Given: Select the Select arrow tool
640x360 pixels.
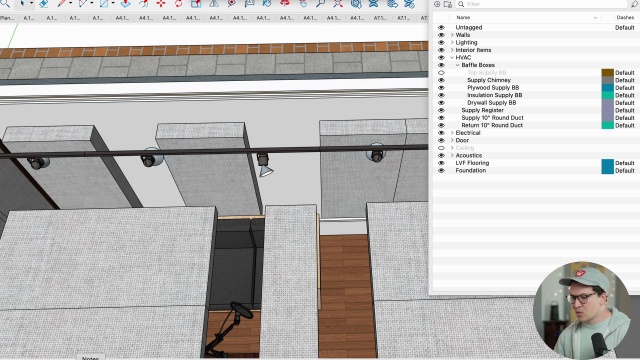Looking at the screenshot, I should pyautogui.click(x=22, y=4).
